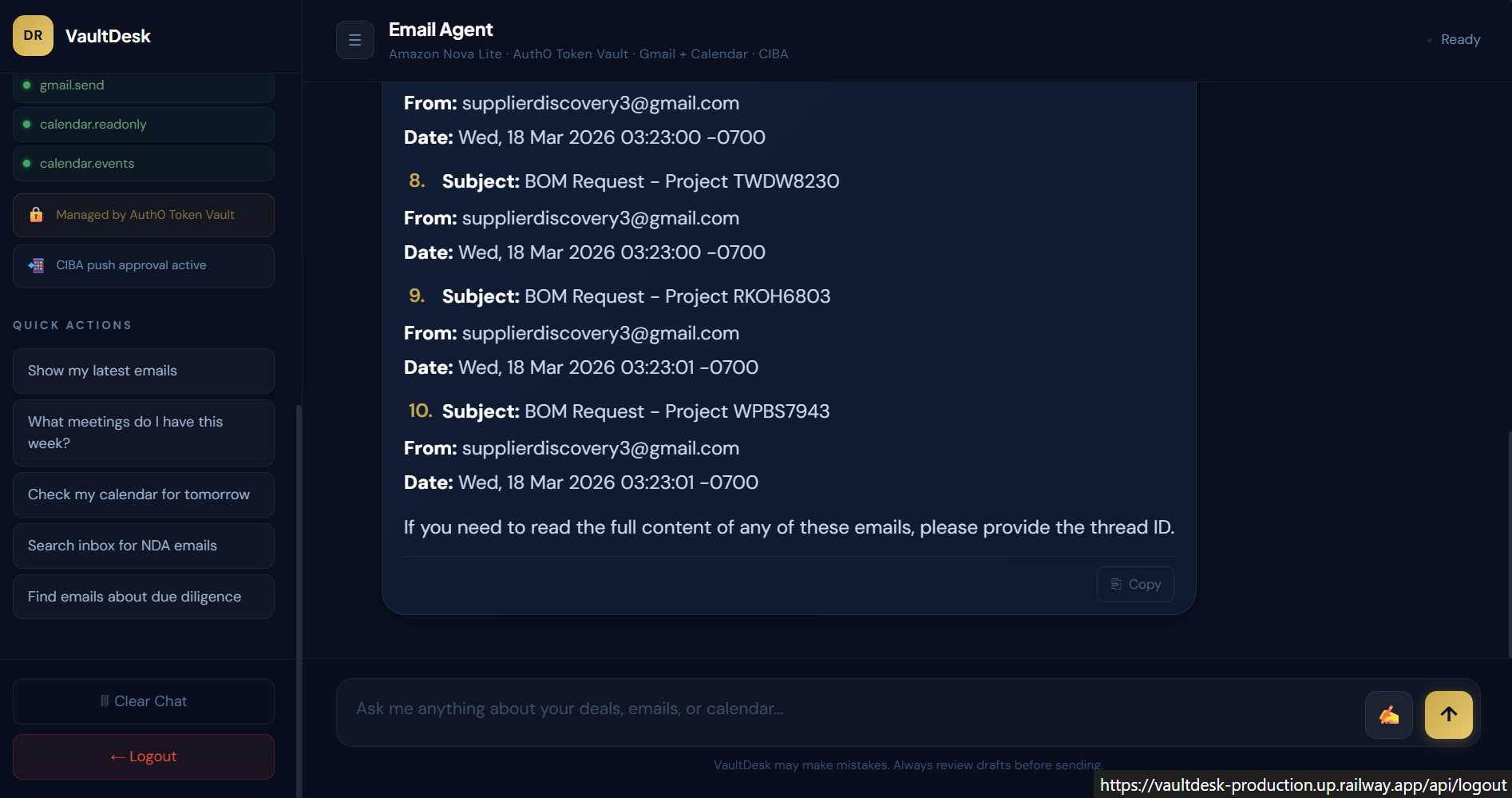Click the yellow send arrow button
This screenshot has width=1512, height=798.
(1449, 715)
